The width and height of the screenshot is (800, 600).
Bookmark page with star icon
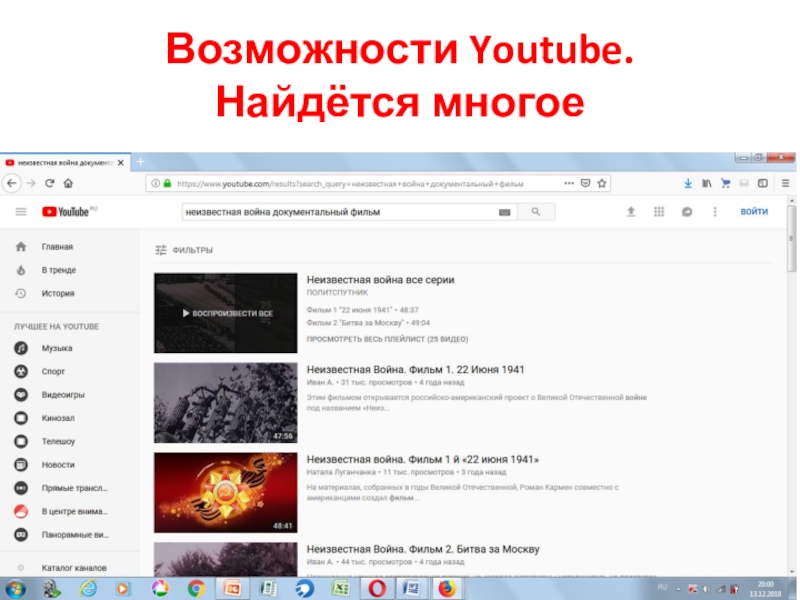pos(602,183)
